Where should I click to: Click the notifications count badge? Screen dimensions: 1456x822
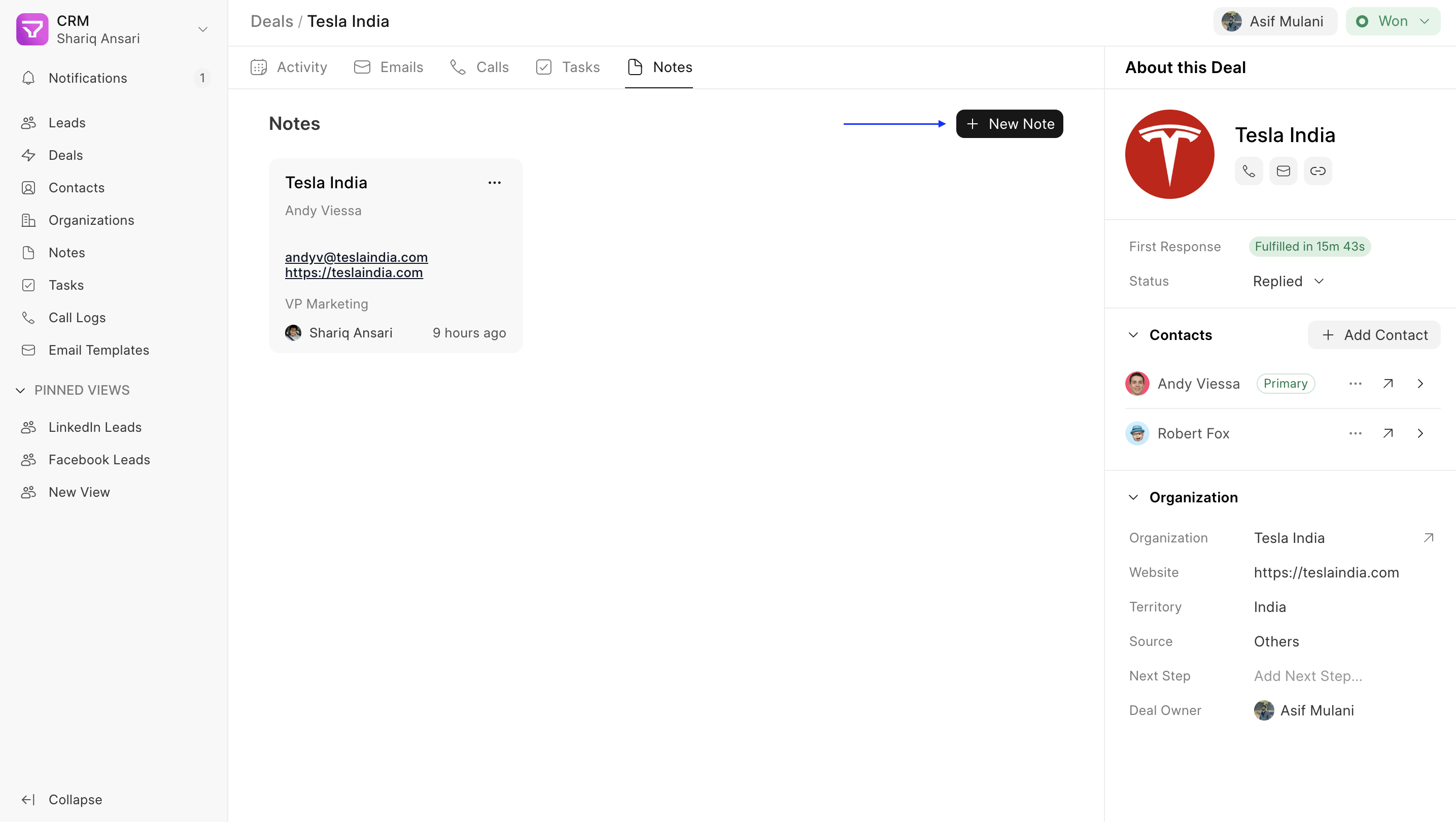[x=202, y=78]
